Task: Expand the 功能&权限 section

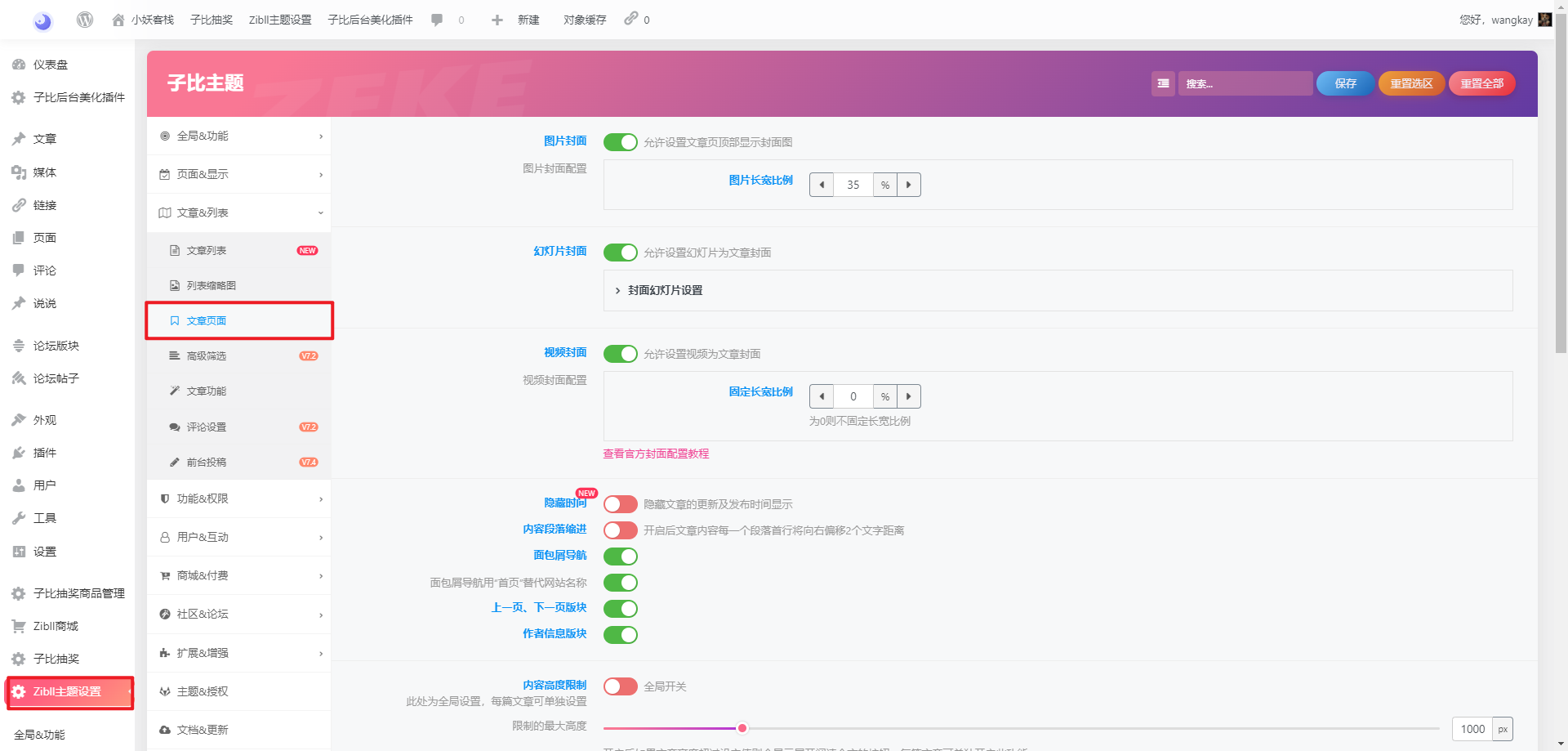Action: pos(239,498)
